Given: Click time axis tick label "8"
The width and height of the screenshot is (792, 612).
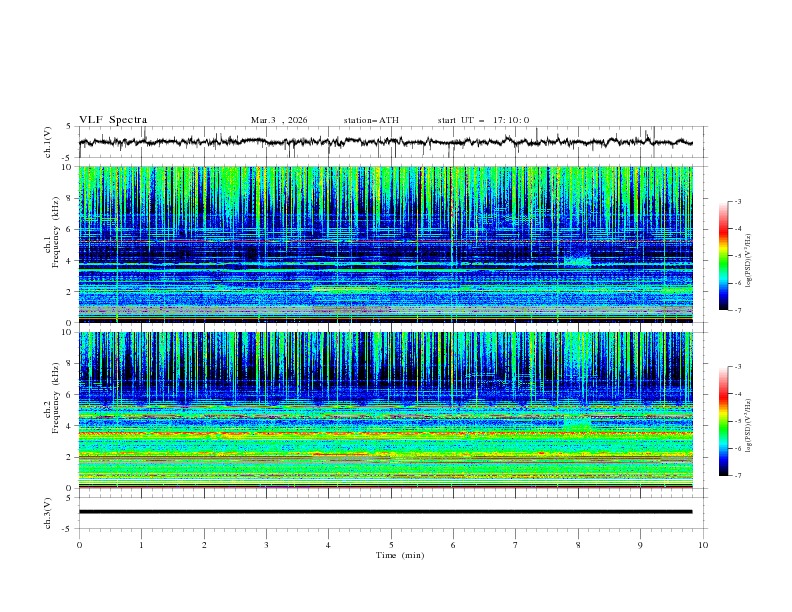Looking at the screenshot, I should [x=578, y=545].
